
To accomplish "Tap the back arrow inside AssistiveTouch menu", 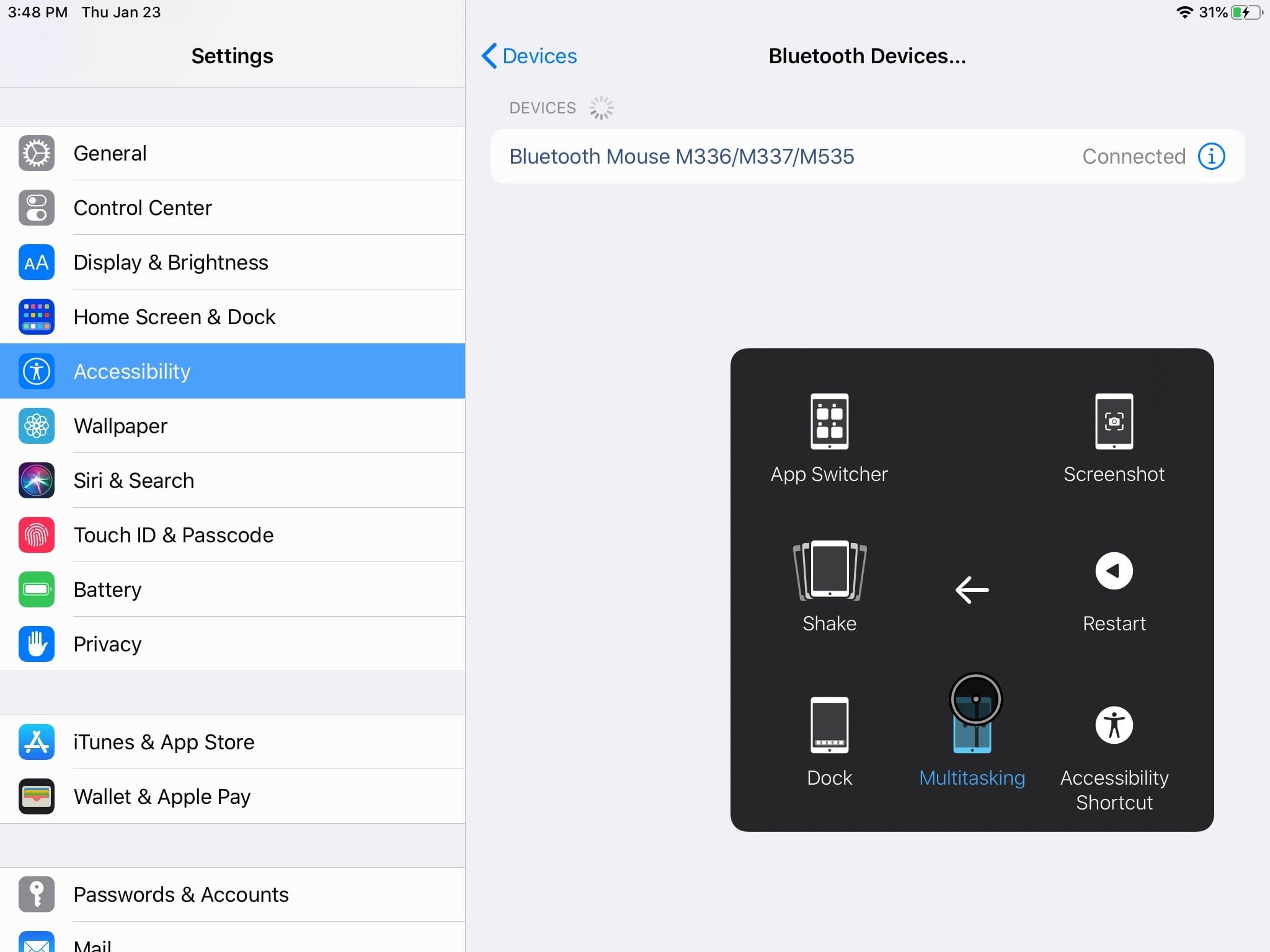I will 971,590.
